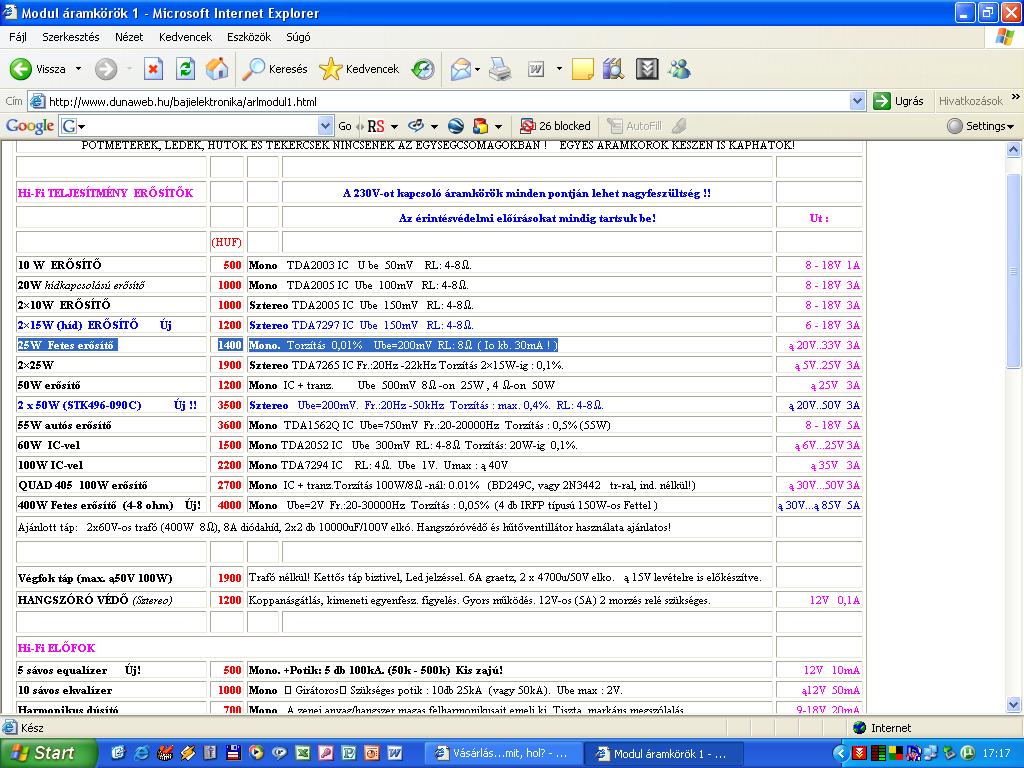Print the page using the printer icon
The image size is (1024, 768).
click(500, 69)
